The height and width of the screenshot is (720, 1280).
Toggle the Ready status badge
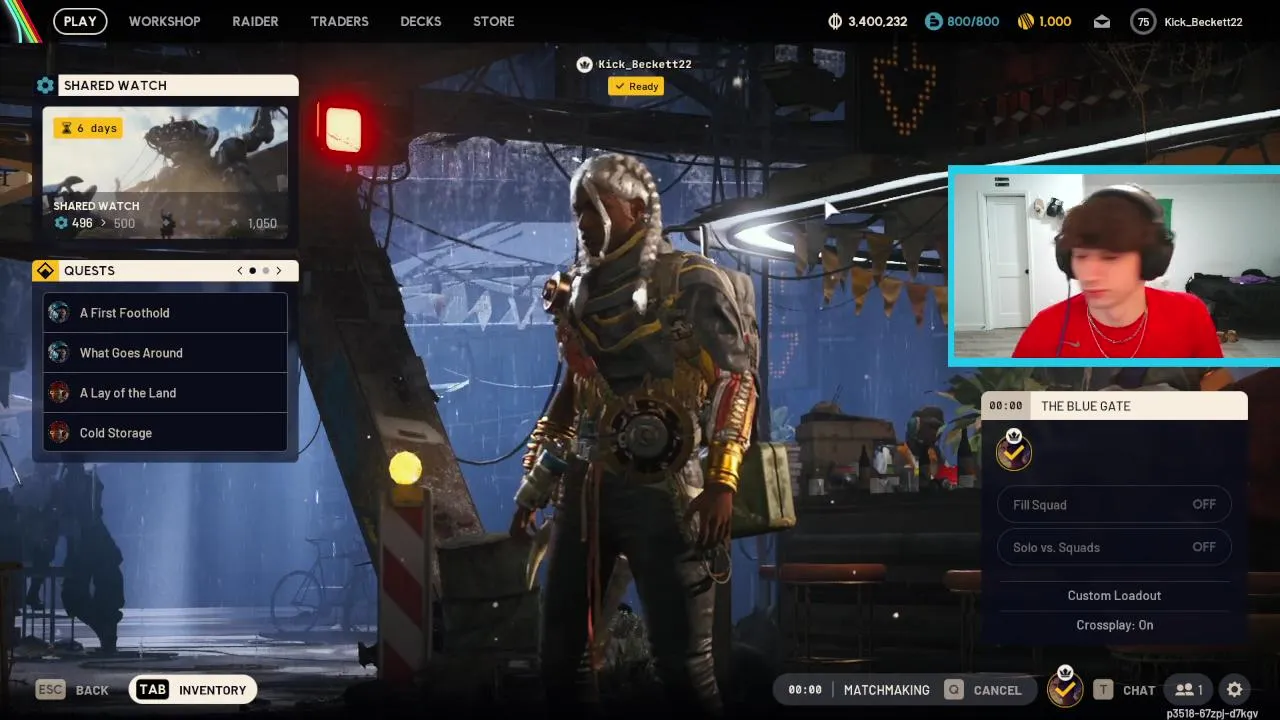[636, 86]
